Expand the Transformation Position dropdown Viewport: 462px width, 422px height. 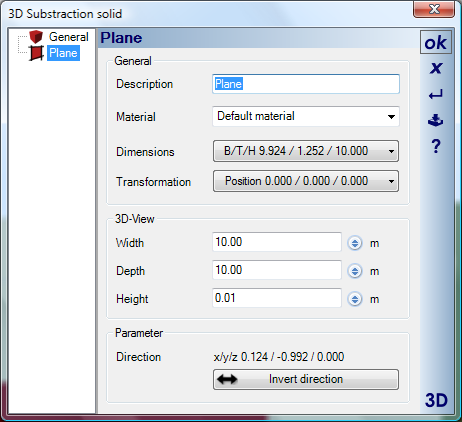[306, 181]
